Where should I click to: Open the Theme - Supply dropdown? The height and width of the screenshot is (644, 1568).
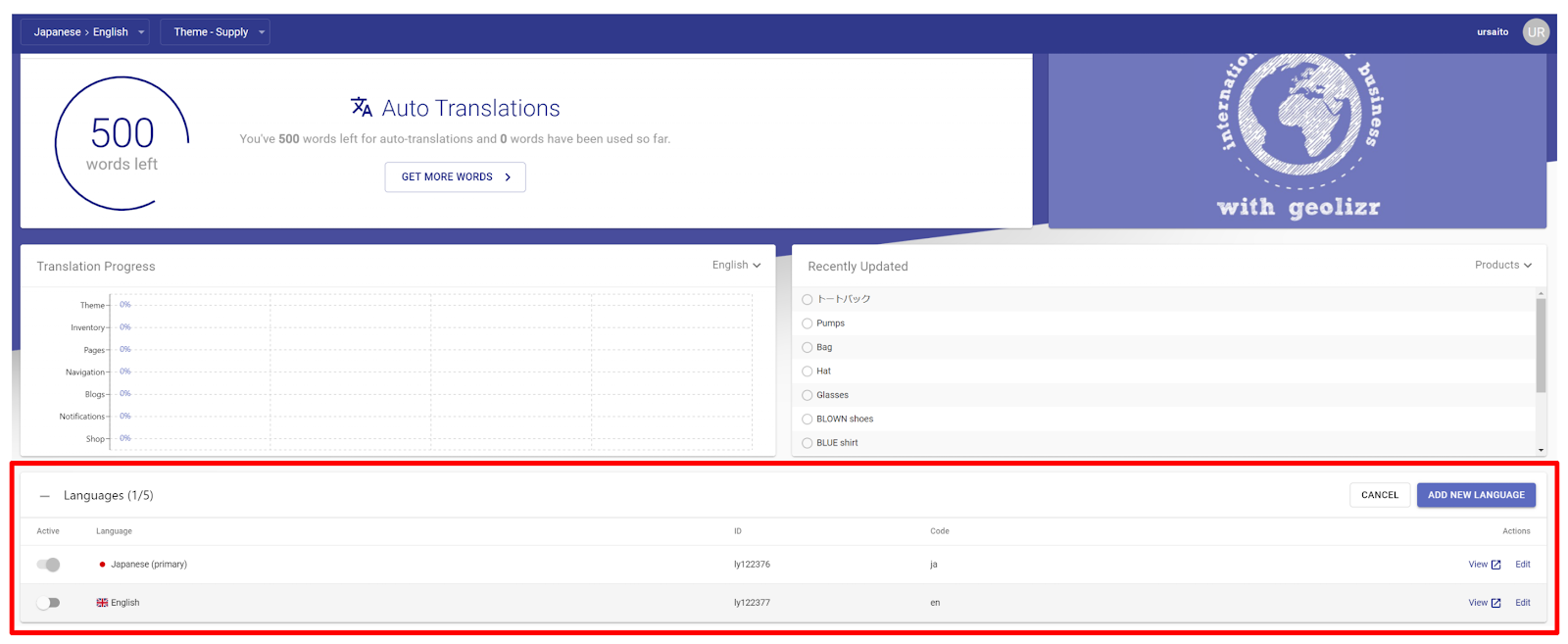click(215, 32)
